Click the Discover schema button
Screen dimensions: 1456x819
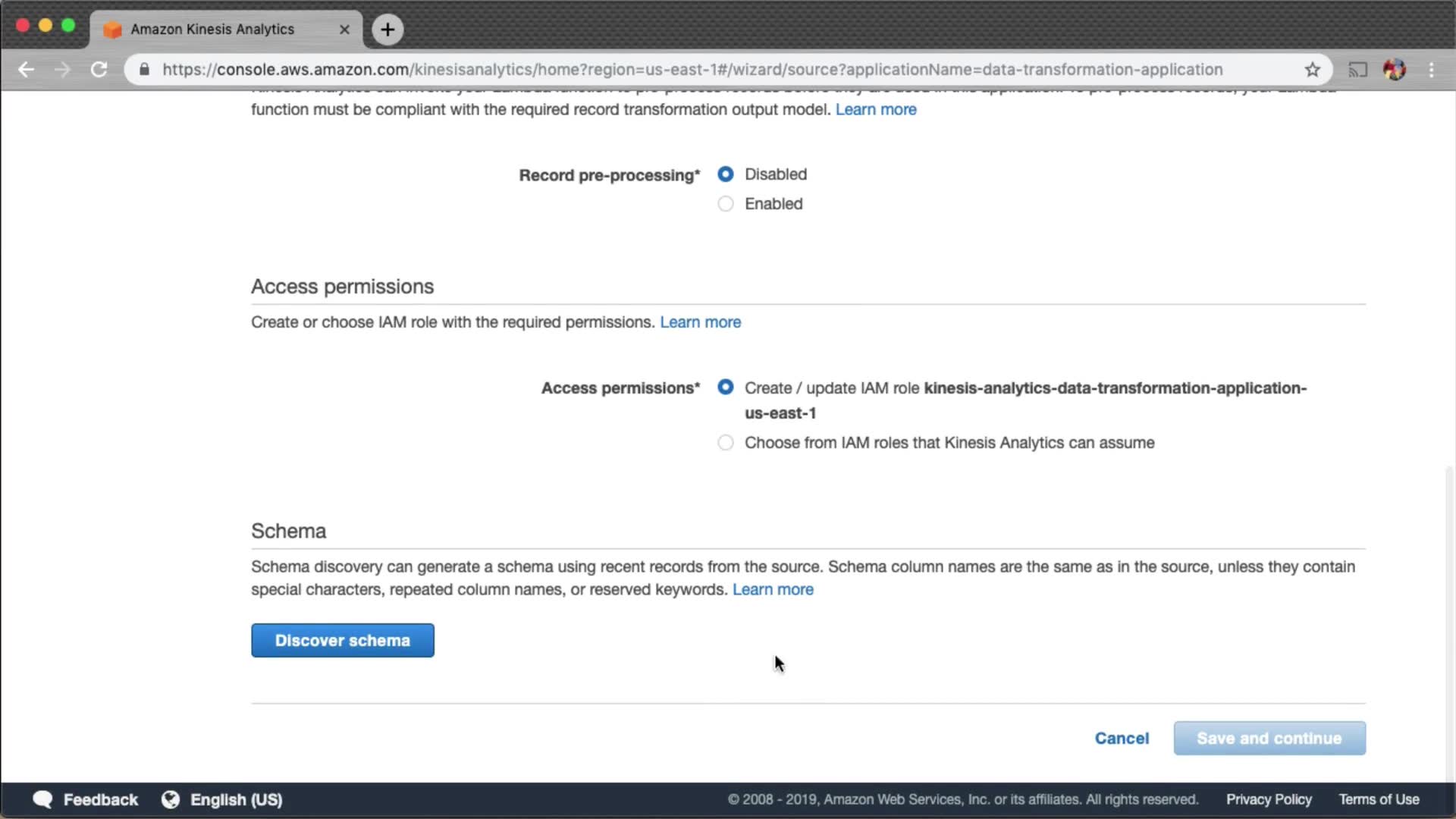(x=343, y=641)
